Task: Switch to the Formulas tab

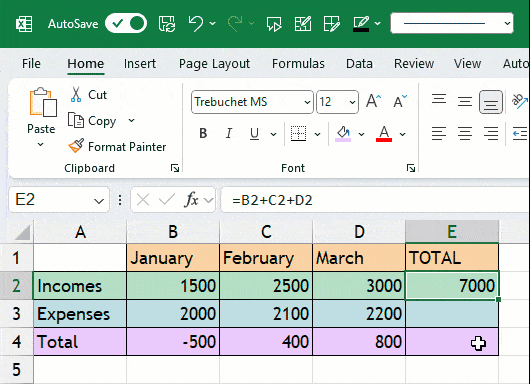Action: coord(298,64)
